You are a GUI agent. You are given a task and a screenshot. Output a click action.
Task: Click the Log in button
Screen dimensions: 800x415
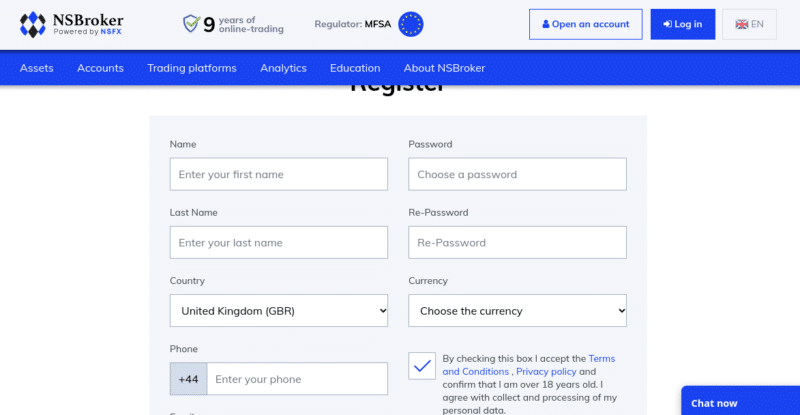click(683, 24)
